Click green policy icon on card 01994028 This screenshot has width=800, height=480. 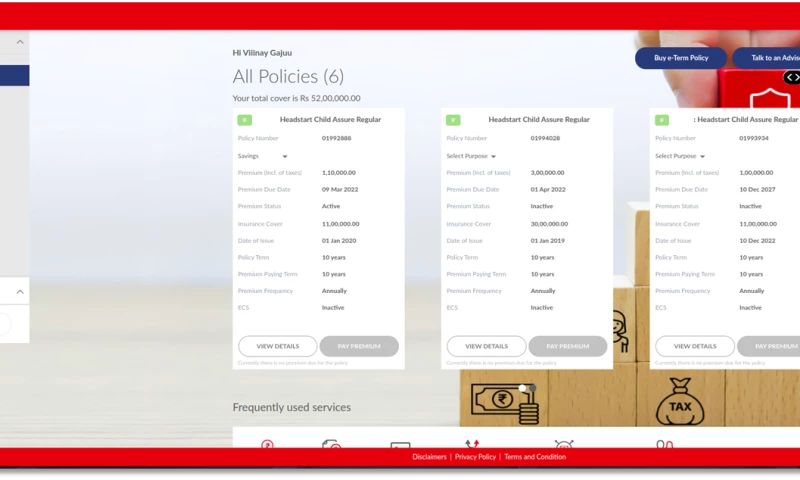(453, 120)
